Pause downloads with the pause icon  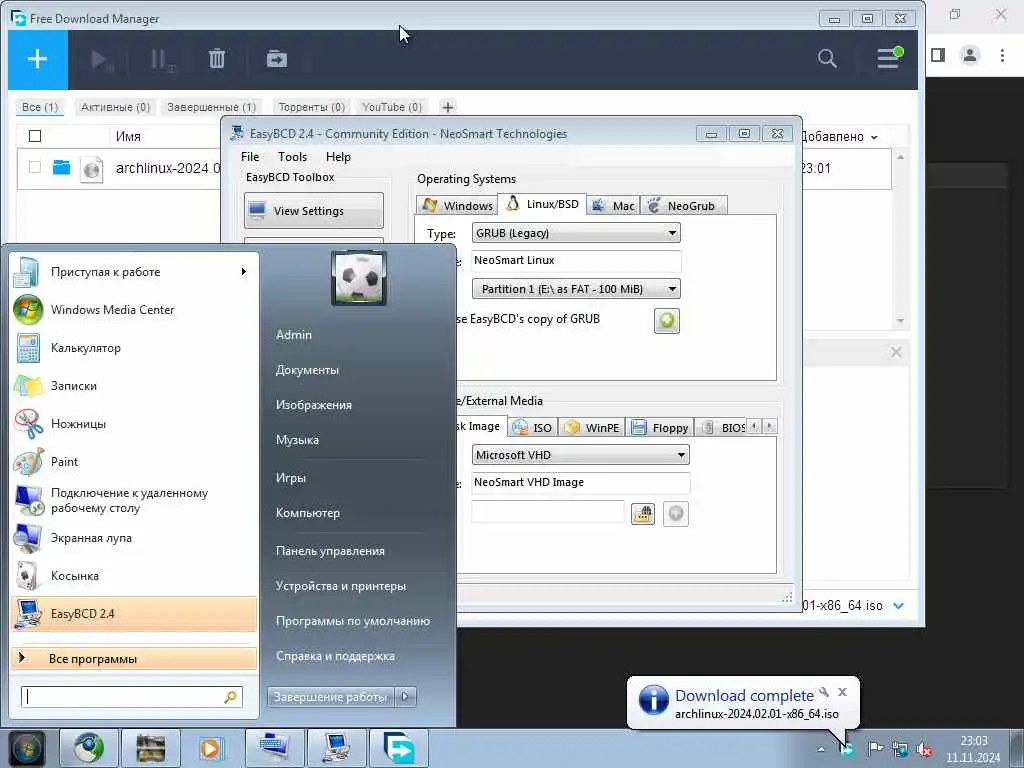[162, 59]
